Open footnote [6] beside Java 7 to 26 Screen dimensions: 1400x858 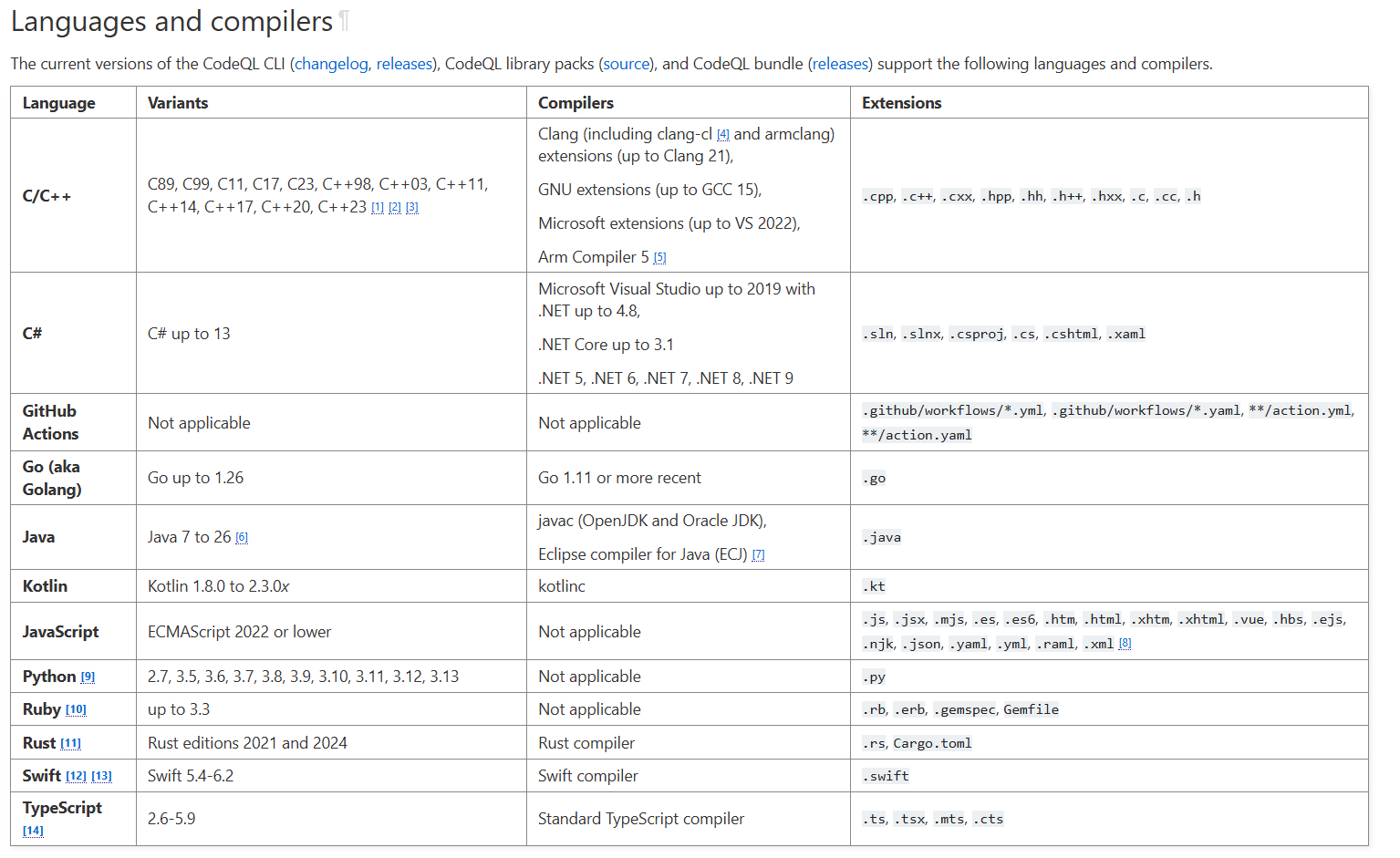tap(242, 538)
